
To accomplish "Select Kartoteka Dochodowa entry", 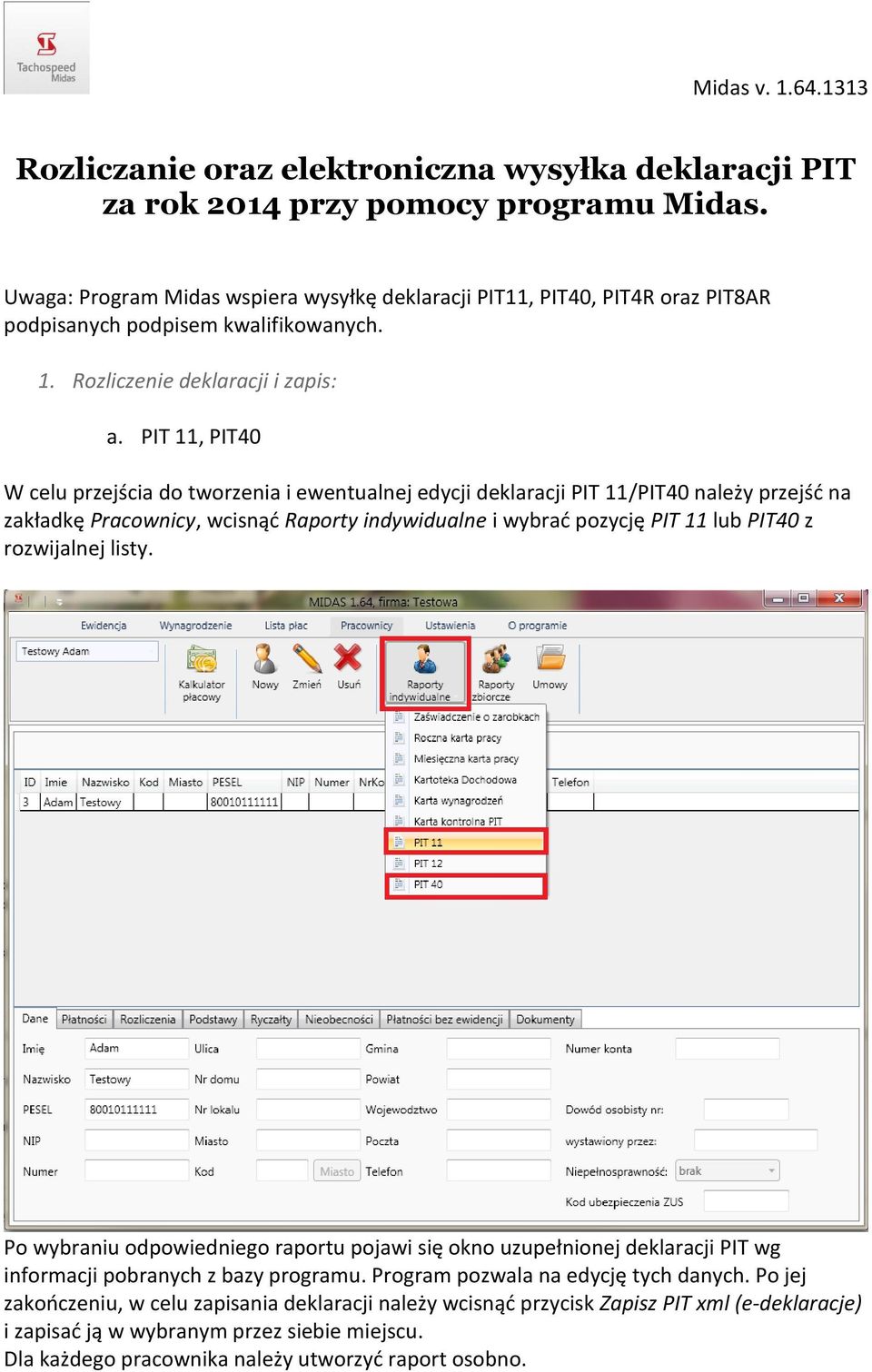I will [x=467, y=780].
